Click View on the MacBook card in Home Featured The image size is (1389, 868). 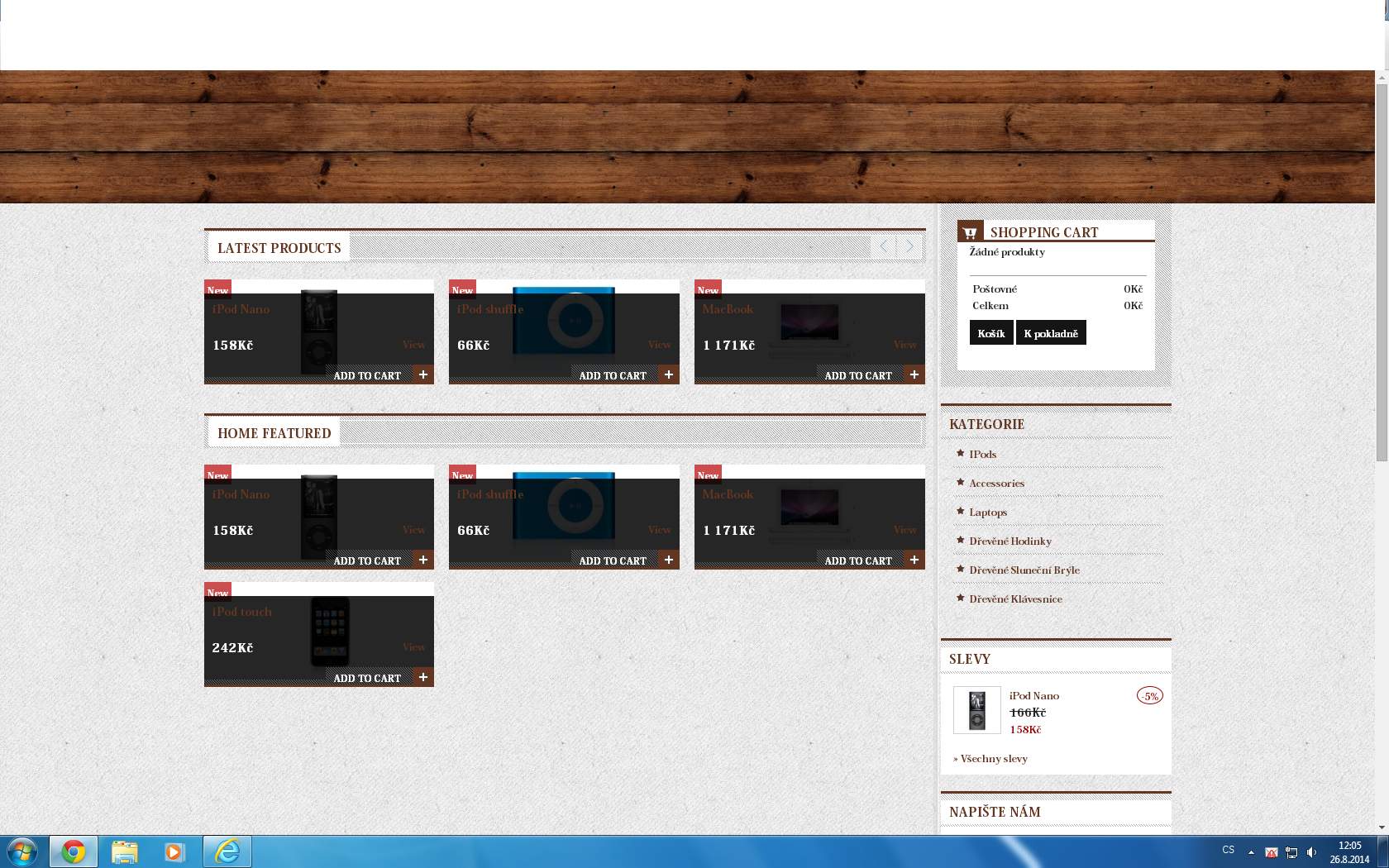[905, 530]
